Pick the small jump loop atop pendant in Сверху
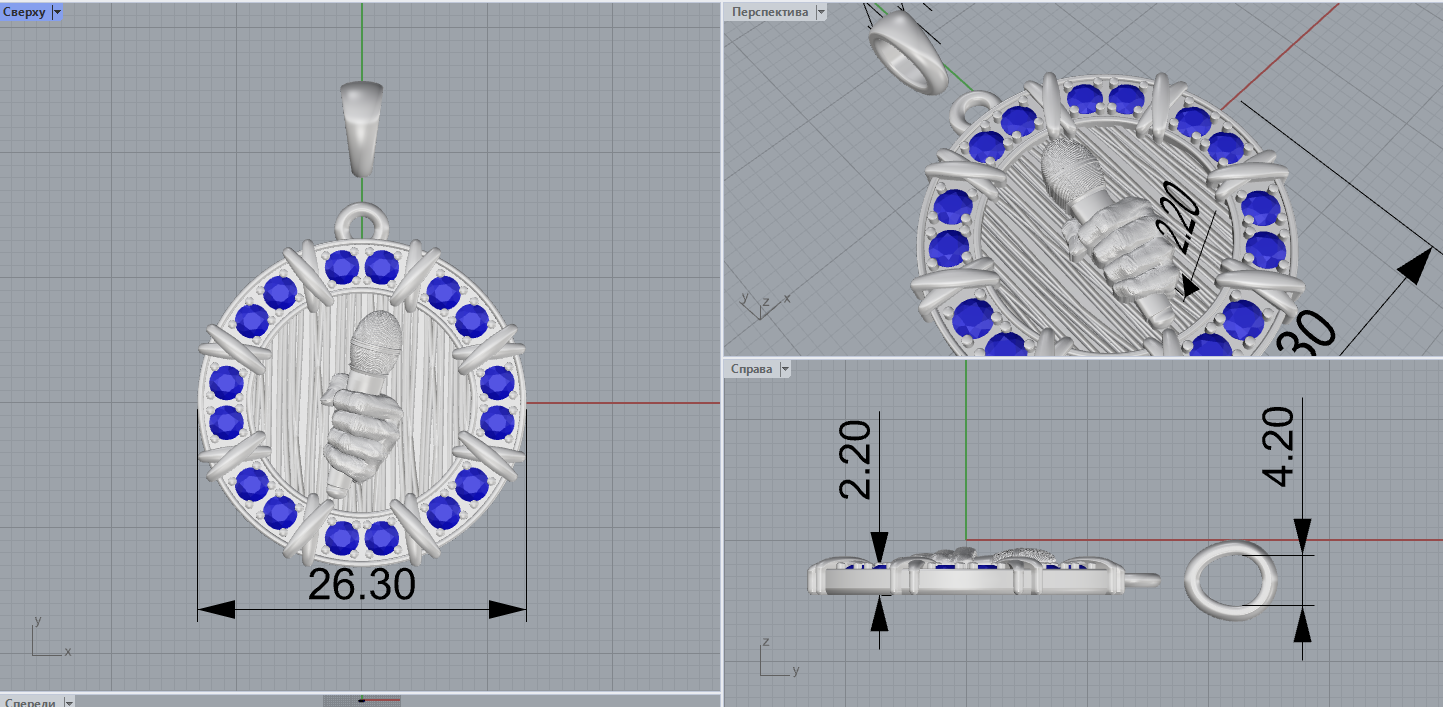Viewport: 1443px width, 707px height. [x=362, y=218]
